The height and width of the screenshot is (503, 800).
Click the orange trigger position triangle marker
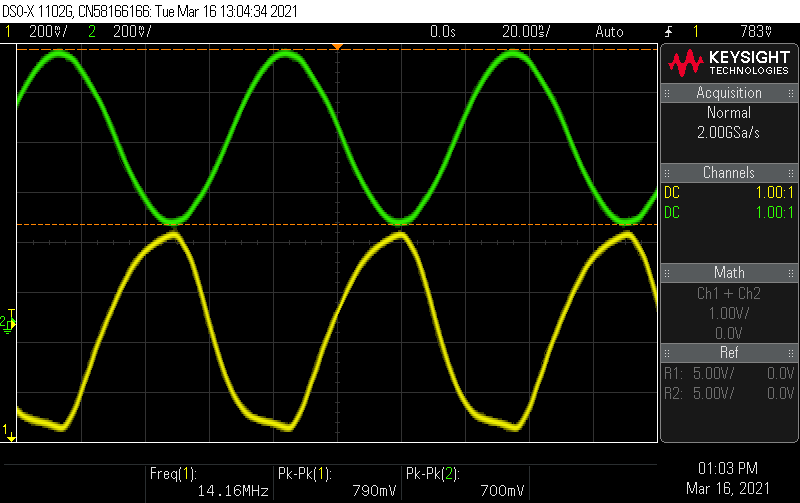(338, 47)
